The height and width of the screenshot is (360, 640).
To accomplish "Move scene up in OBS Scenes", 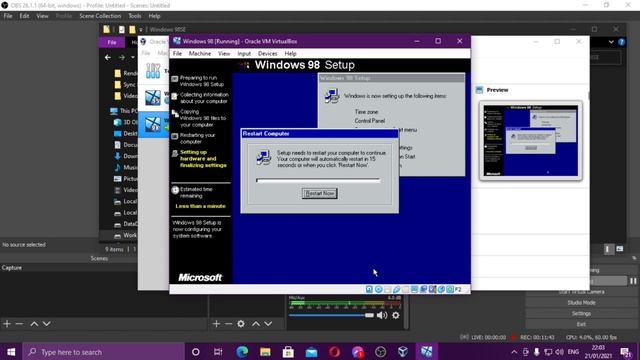I will [x=34, y=324].
